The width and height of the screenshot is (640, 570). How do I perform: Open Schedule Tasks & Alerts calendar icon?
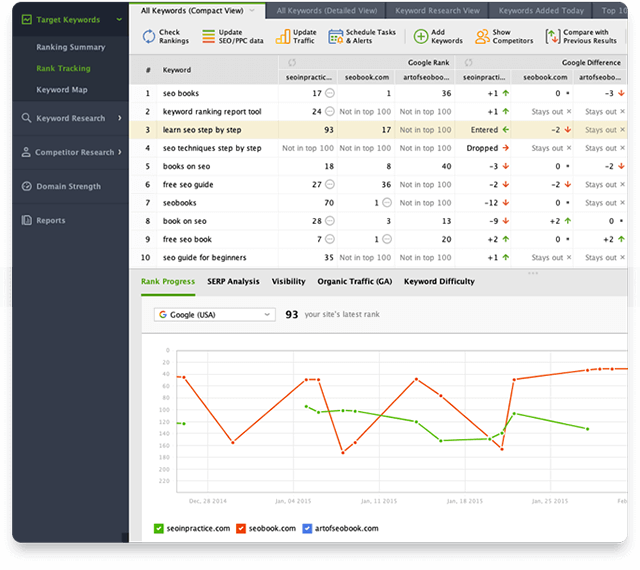pyautogui.click(x=336, y=36)
